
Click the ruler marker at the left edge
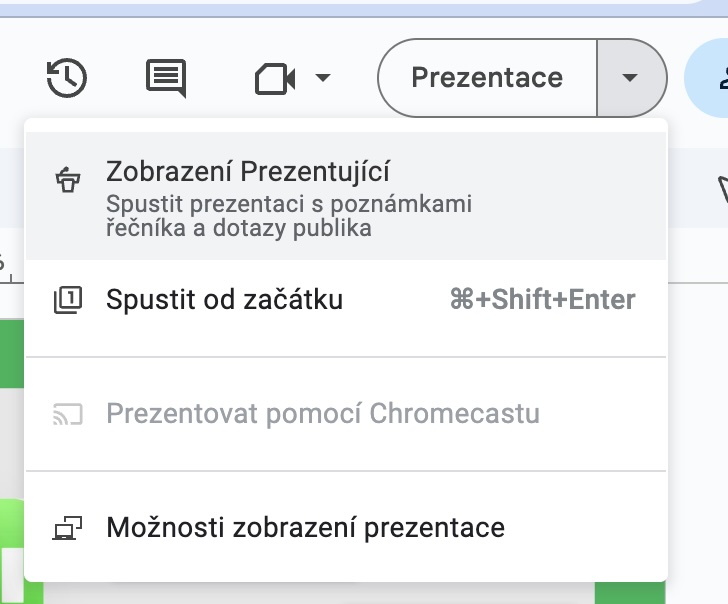(5, 264)
